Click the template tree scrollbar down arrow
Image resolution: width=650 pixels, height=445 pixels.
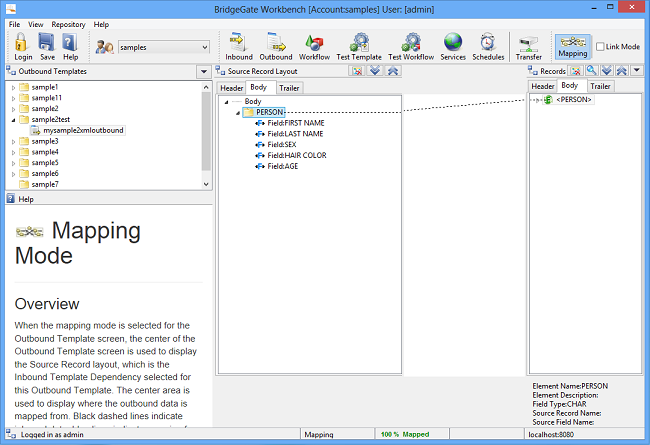206,185
